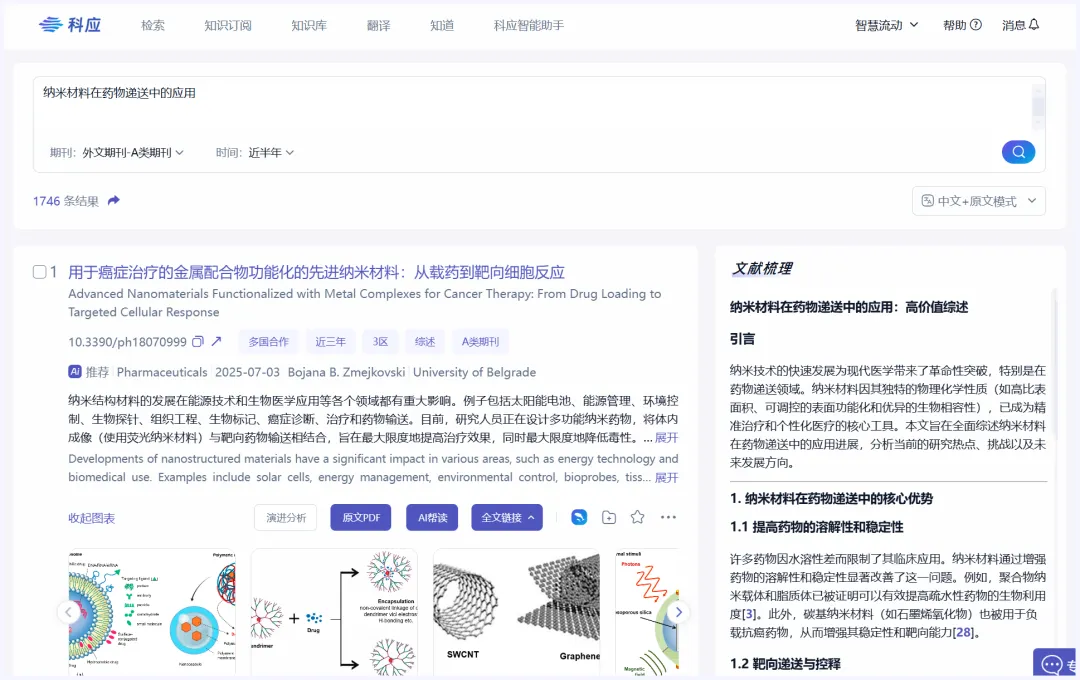Open the chat support widget

[x=1054, y=663]
